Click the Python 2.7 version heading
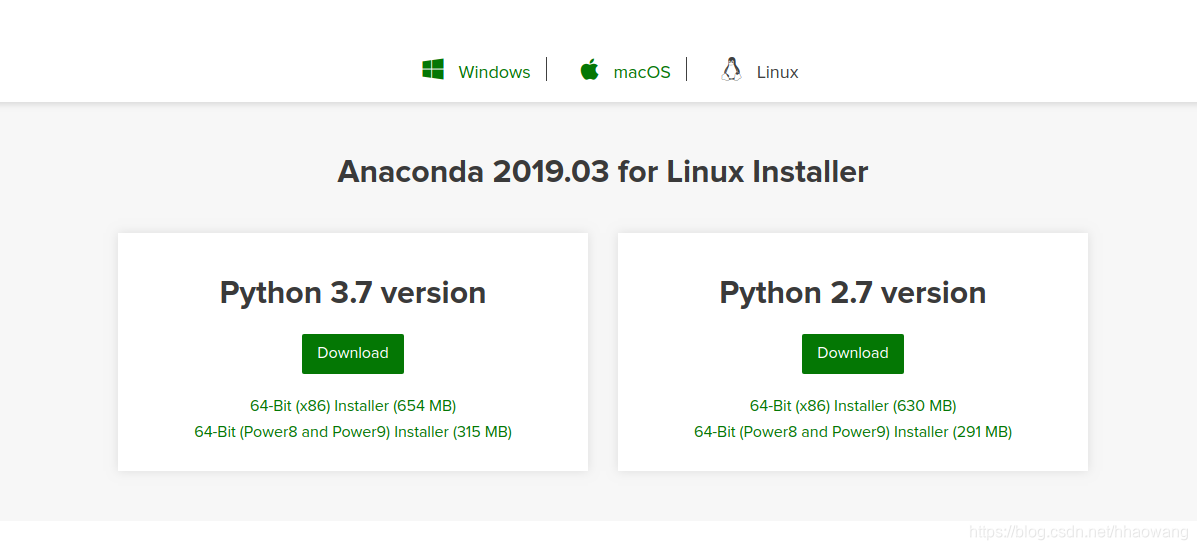 pyautogui.click(x=853, y=293)
